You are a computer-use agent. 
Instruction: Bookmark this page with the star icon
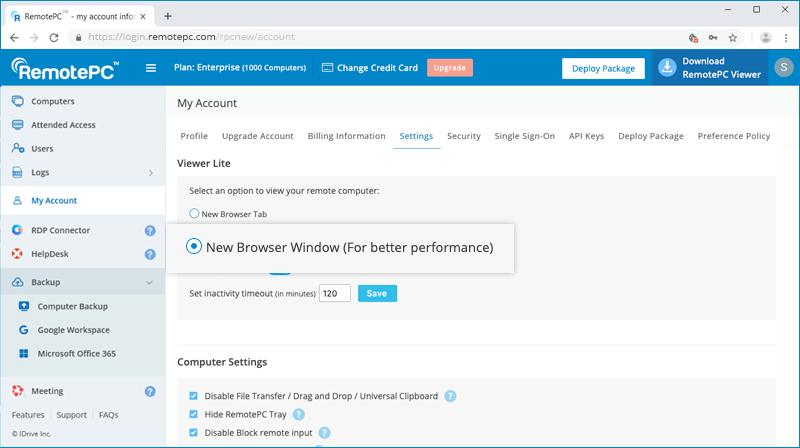pos(733,37)
